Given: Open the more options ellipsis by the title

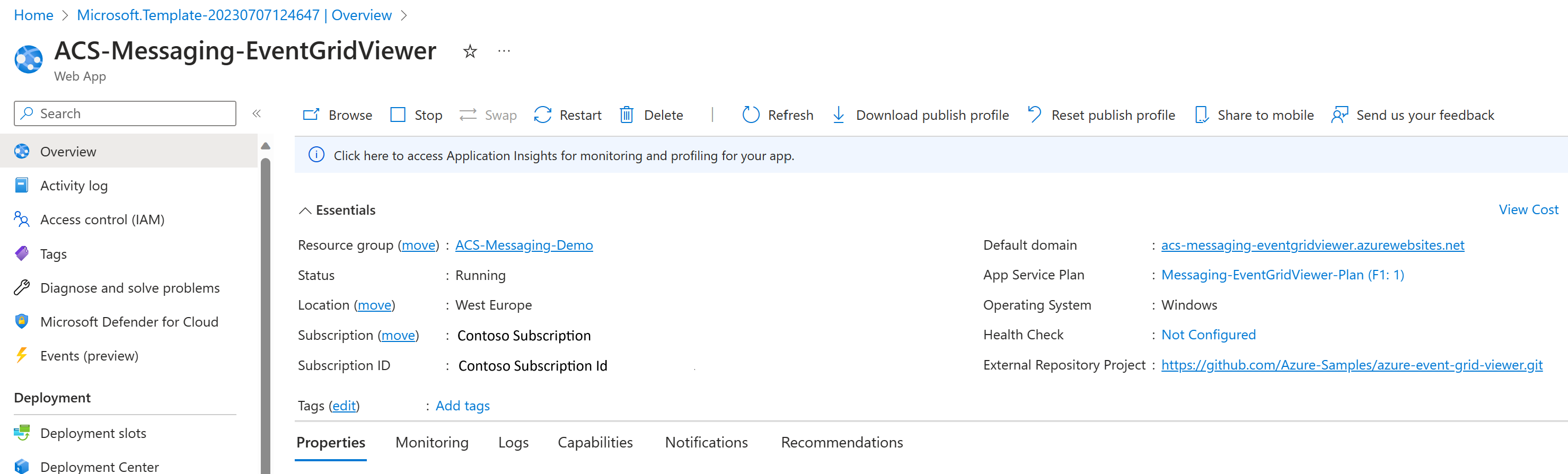Looking at the screenshot, I should tap(504, 52).
